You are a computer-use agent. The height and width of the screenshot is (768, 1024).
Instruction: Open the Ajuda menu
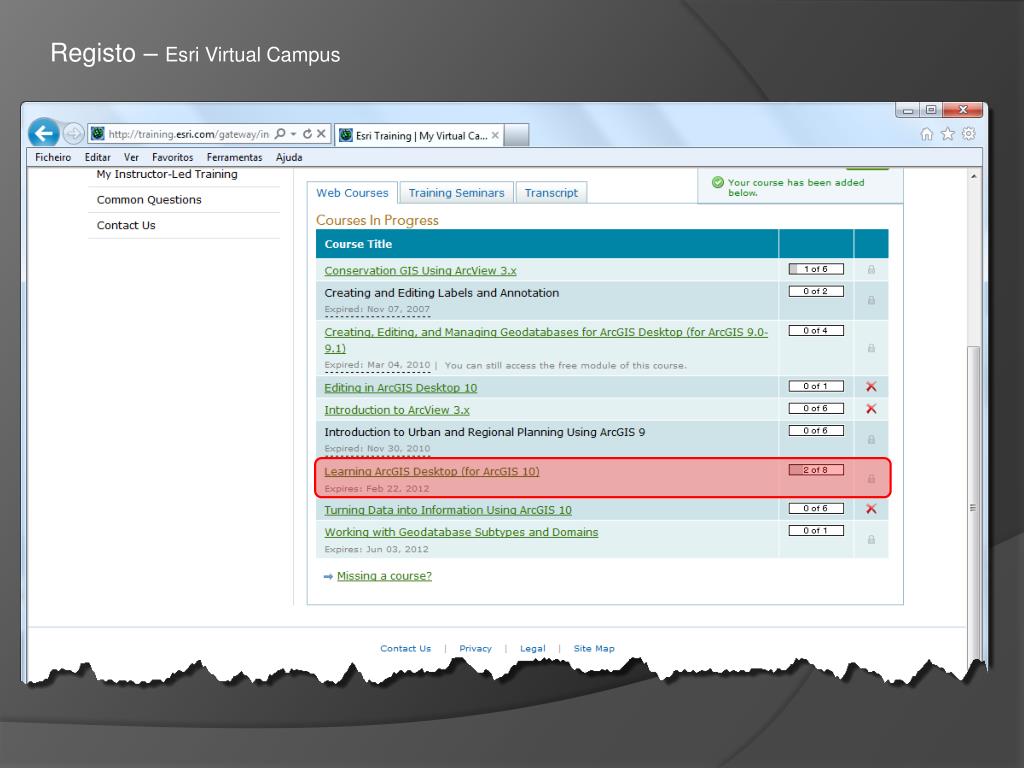coord(289,157)
